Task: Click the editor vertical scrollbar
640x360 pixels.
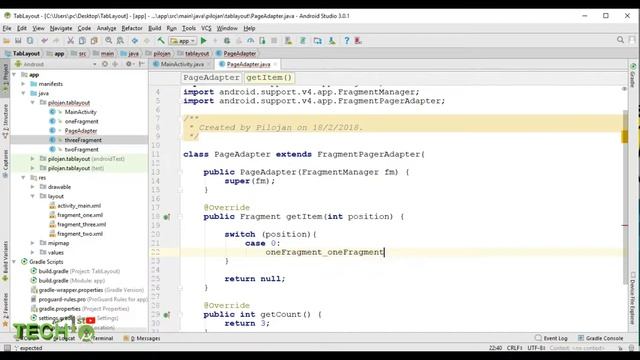Action: pos(624,198)
